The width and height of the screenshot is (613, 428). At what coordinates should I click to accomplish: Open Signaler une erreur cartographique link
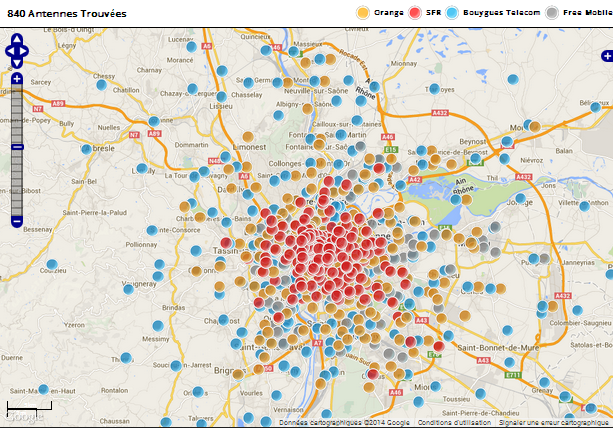click(x=554, y=423)
